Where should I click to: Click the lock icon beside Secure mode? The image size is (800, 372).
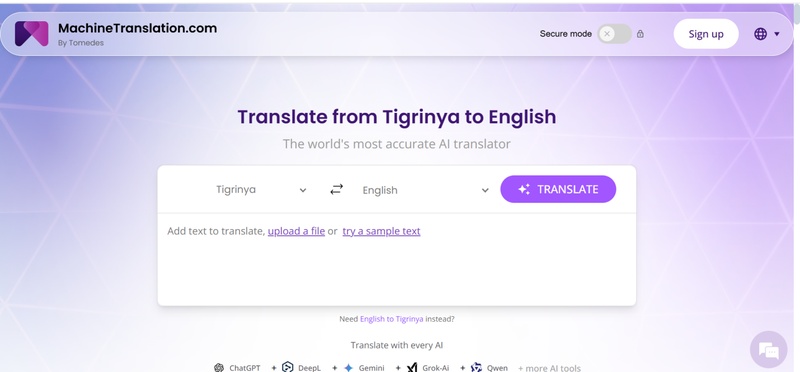pyautogui.click(x=640, y=34)
